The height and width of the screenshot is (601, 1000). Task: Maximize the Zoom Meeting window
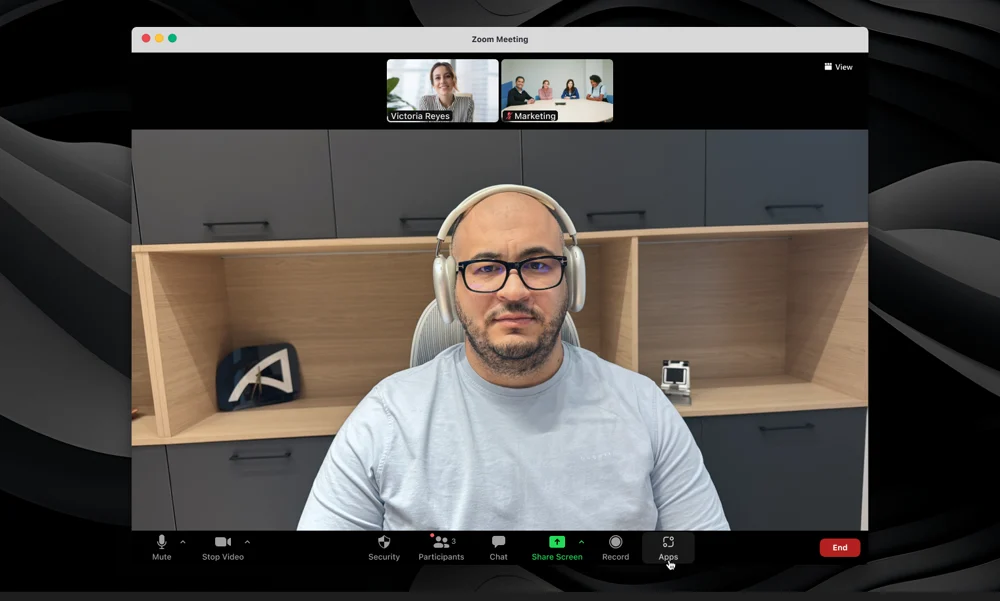pyautogui.click(x=172, y=38)
